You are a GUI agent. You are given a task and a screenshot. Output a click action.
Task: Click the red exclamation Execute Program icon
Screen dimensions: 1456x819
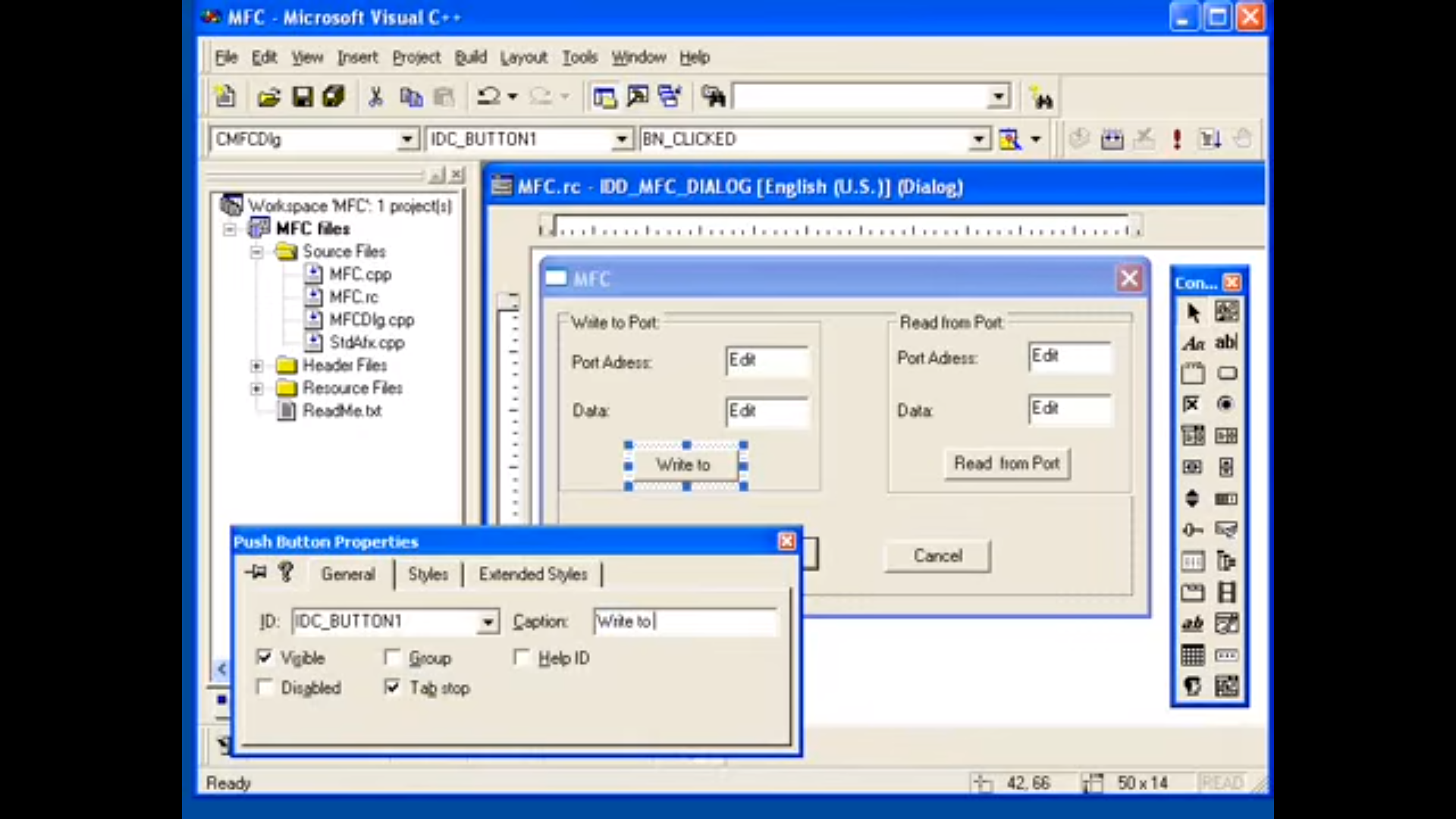point(1177,140)
